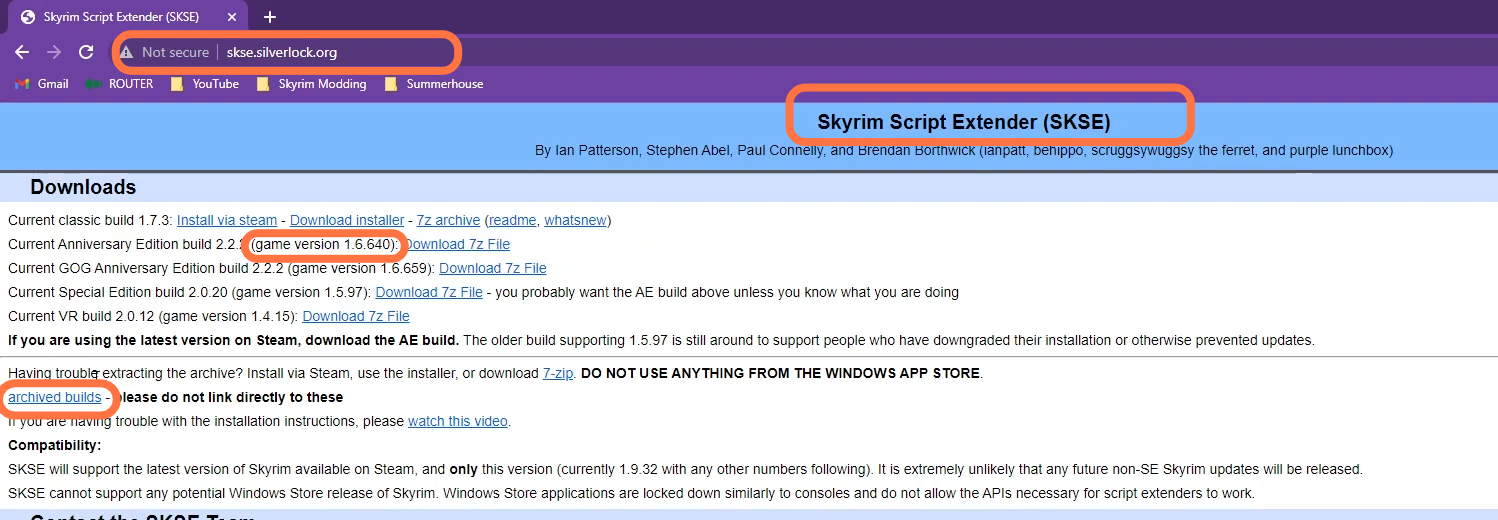Open the watch this video link
Viewport: 1498px width, 520px height.
pyautogui.click(x=458, y=421)
